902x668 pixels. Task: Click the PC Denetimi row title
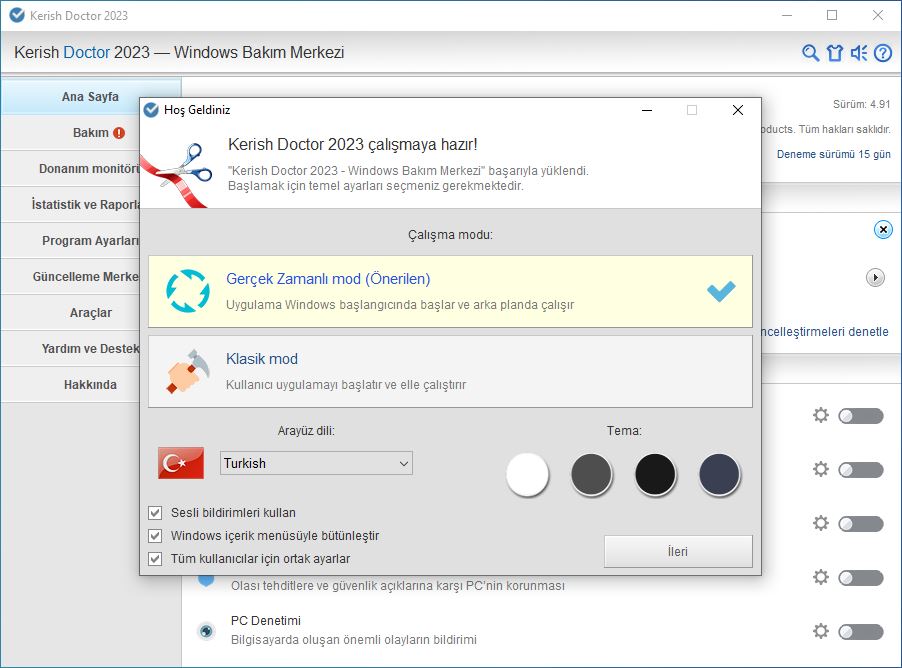(x=266, y=620)
